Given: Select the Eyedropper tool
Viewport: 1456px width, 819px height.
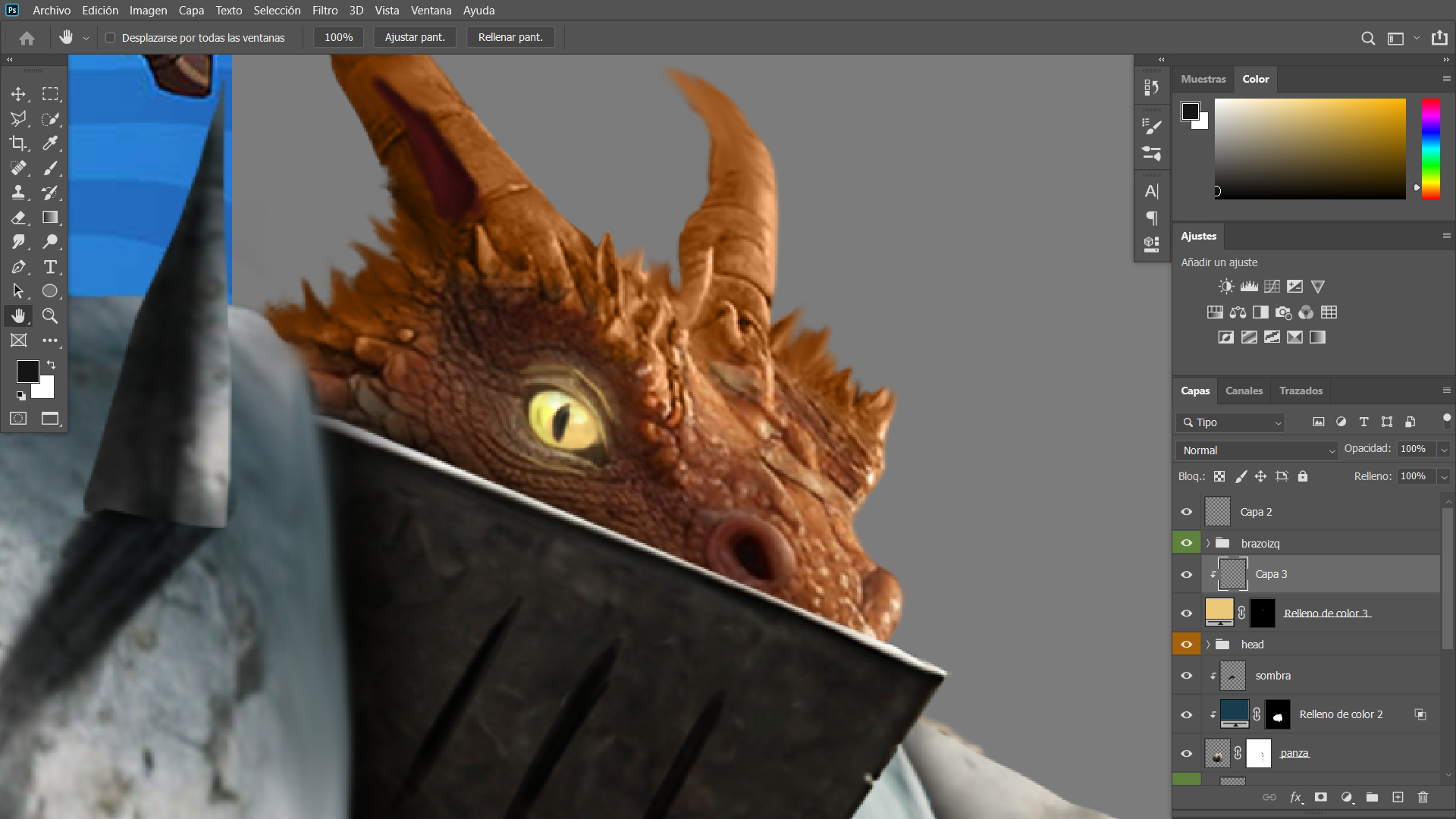Looking at the screenshot, I should (50, 143).
